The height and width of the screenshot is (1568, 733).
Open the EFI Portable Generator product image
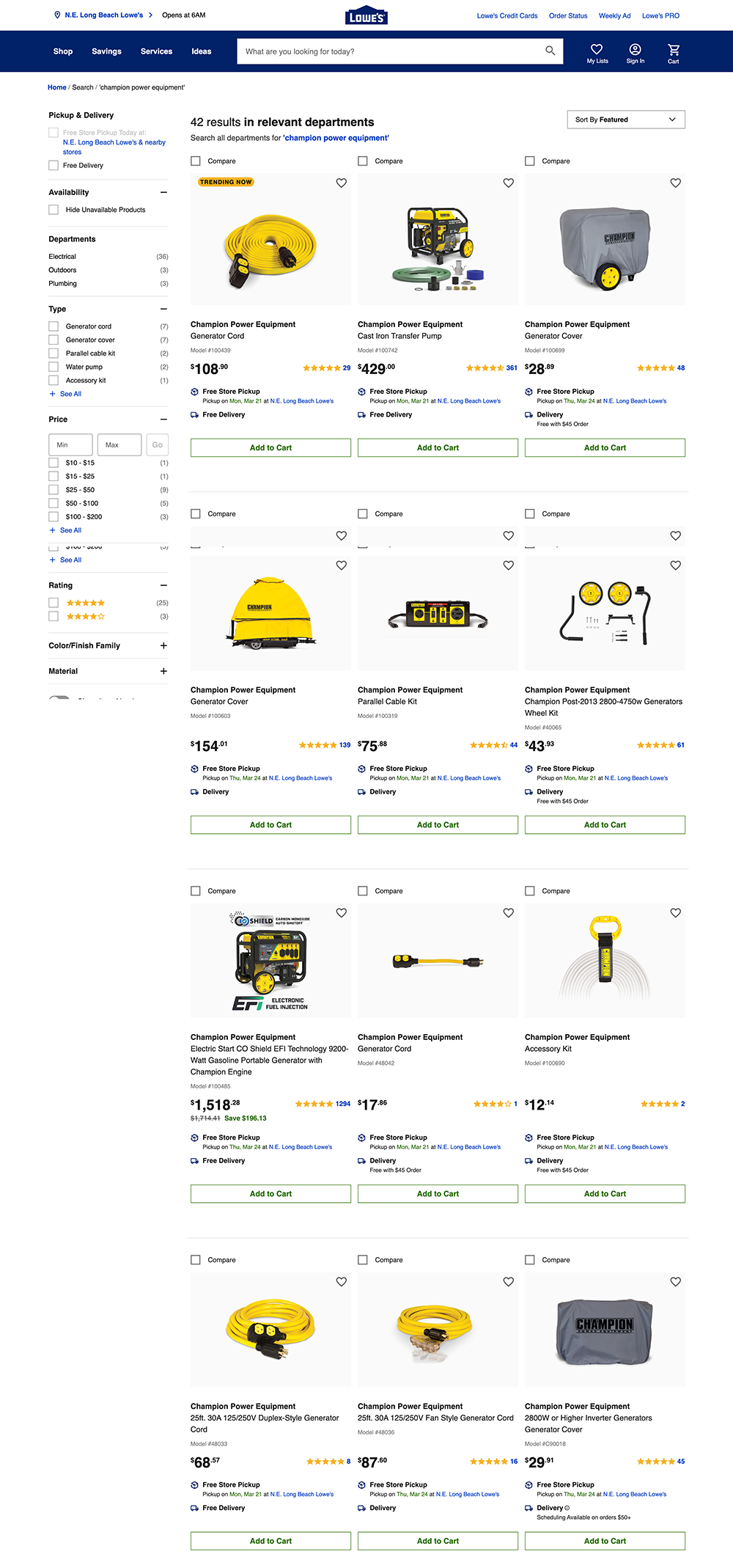tap(270, 961)
